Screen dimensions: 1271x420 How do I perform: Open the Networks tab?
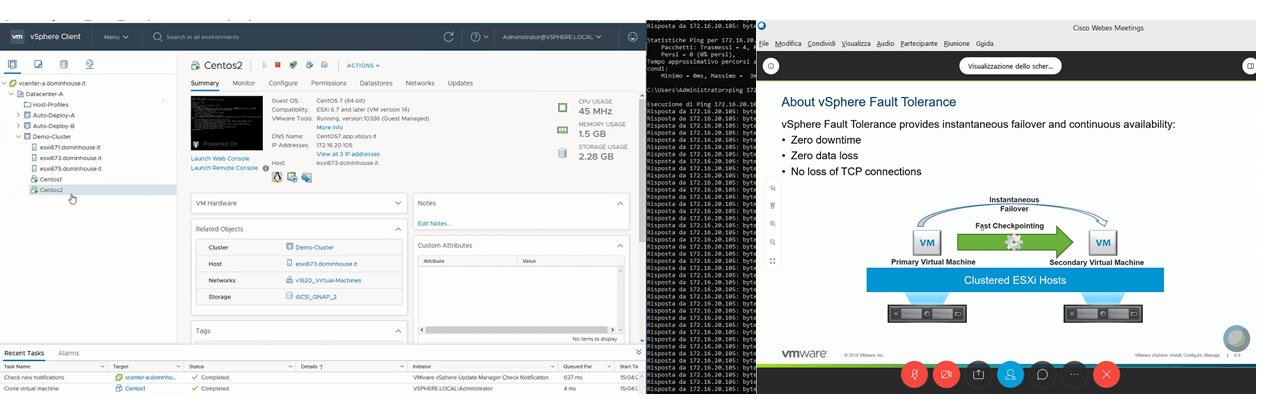(420, 83)
